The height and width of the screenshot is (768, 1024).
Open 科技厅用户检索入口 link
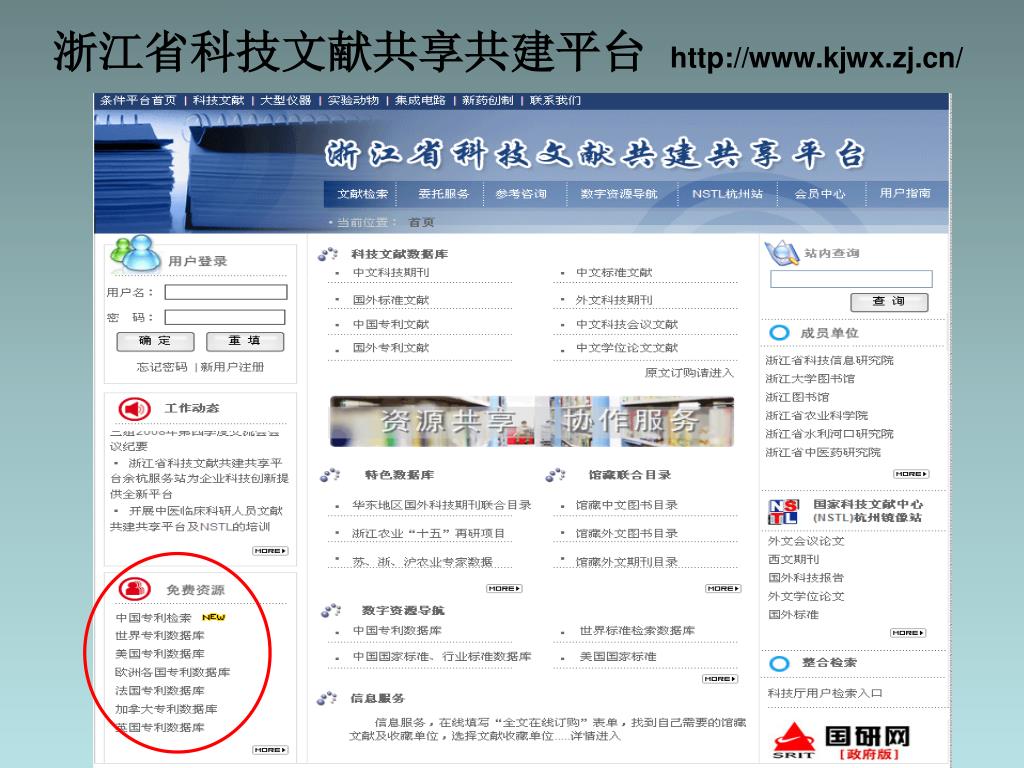(825, 693)
